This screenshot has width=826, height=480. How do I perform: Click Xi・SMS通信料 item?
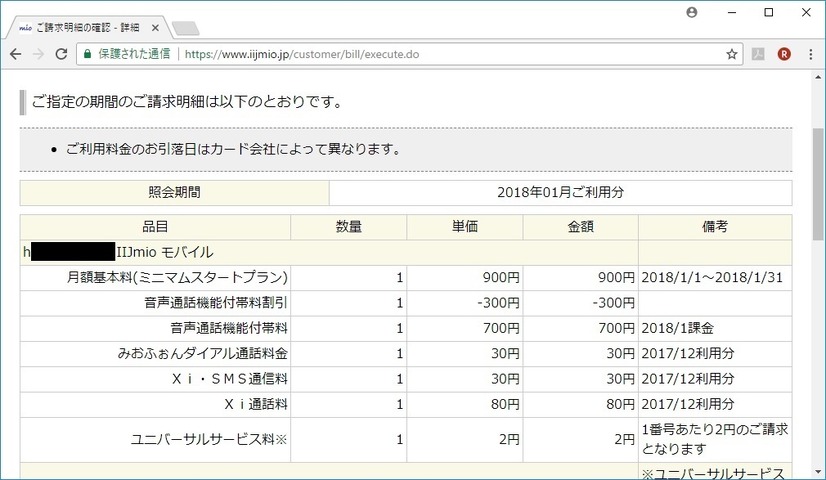click(x=230, y=378)
